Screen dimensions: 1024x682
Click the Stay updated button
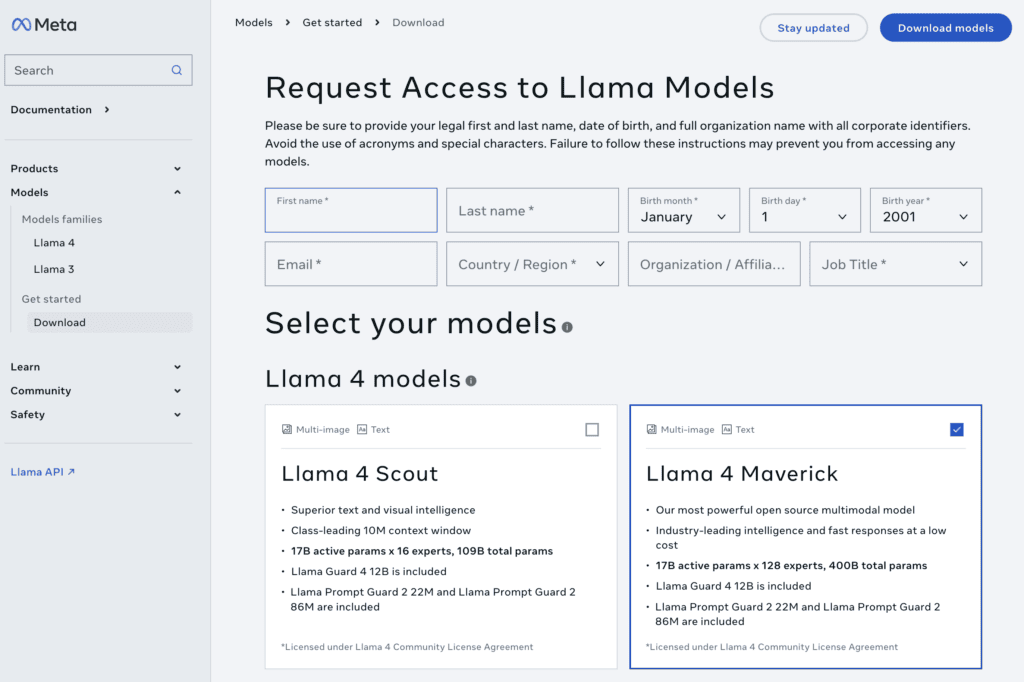pos(813,27)
